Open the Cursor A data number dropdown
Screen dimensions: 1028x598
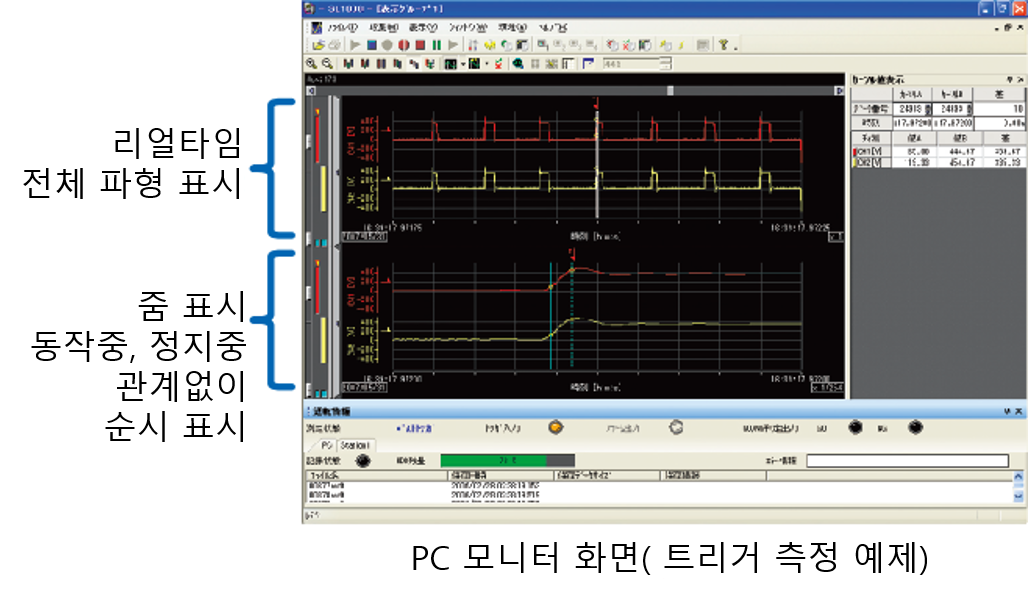pyautogui.click(x=928, y=109)
